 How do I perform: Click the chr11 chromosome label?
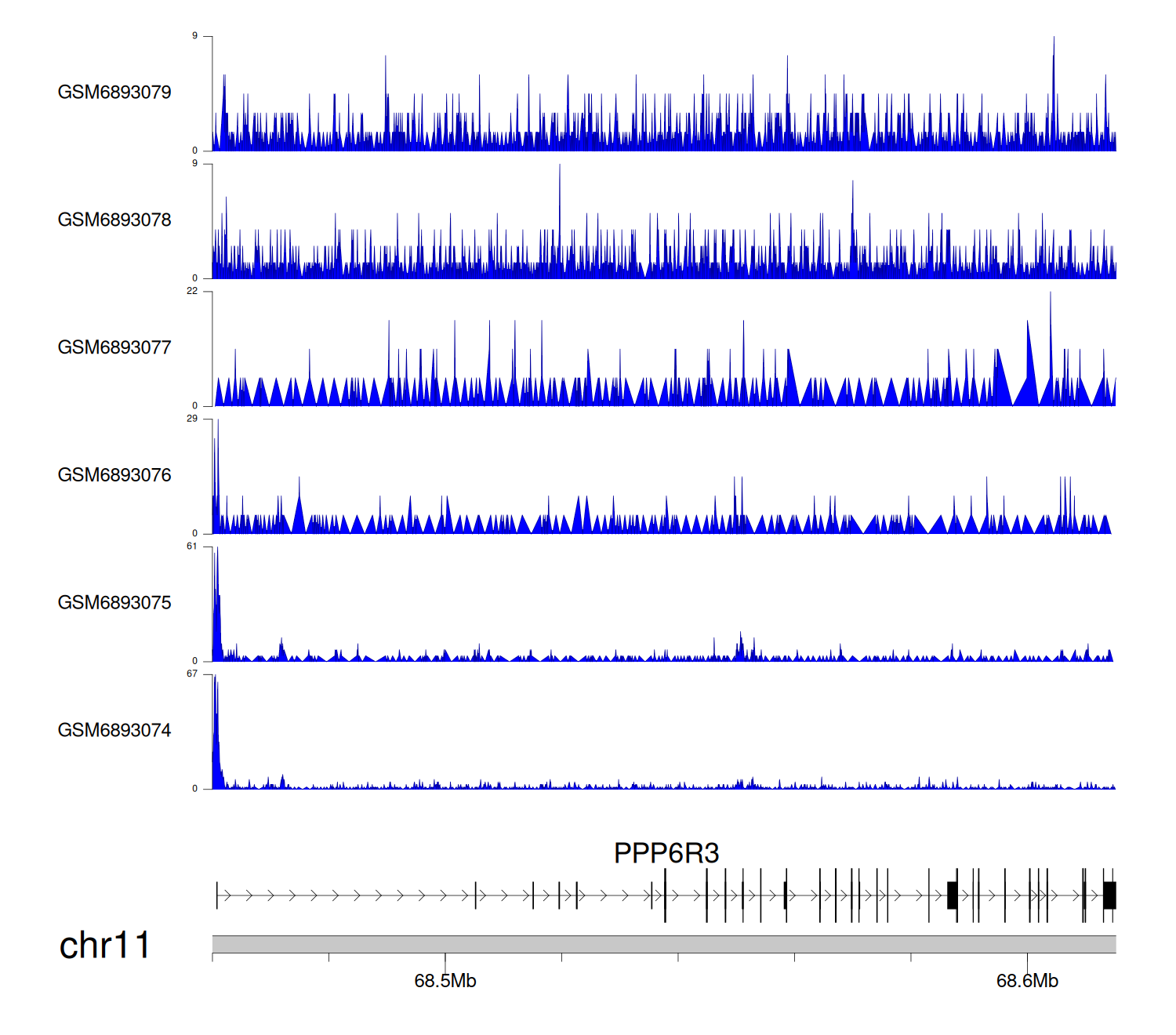104,946
